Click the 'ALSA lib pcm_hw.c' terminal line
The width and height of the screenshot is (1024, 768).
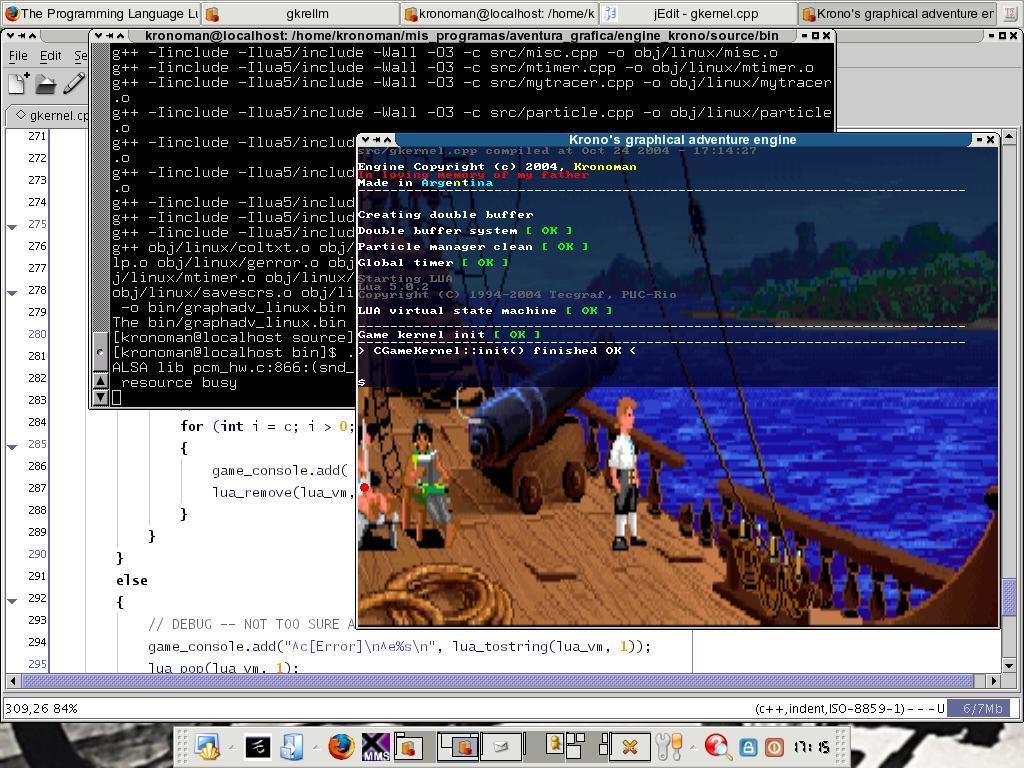[233, 367]
